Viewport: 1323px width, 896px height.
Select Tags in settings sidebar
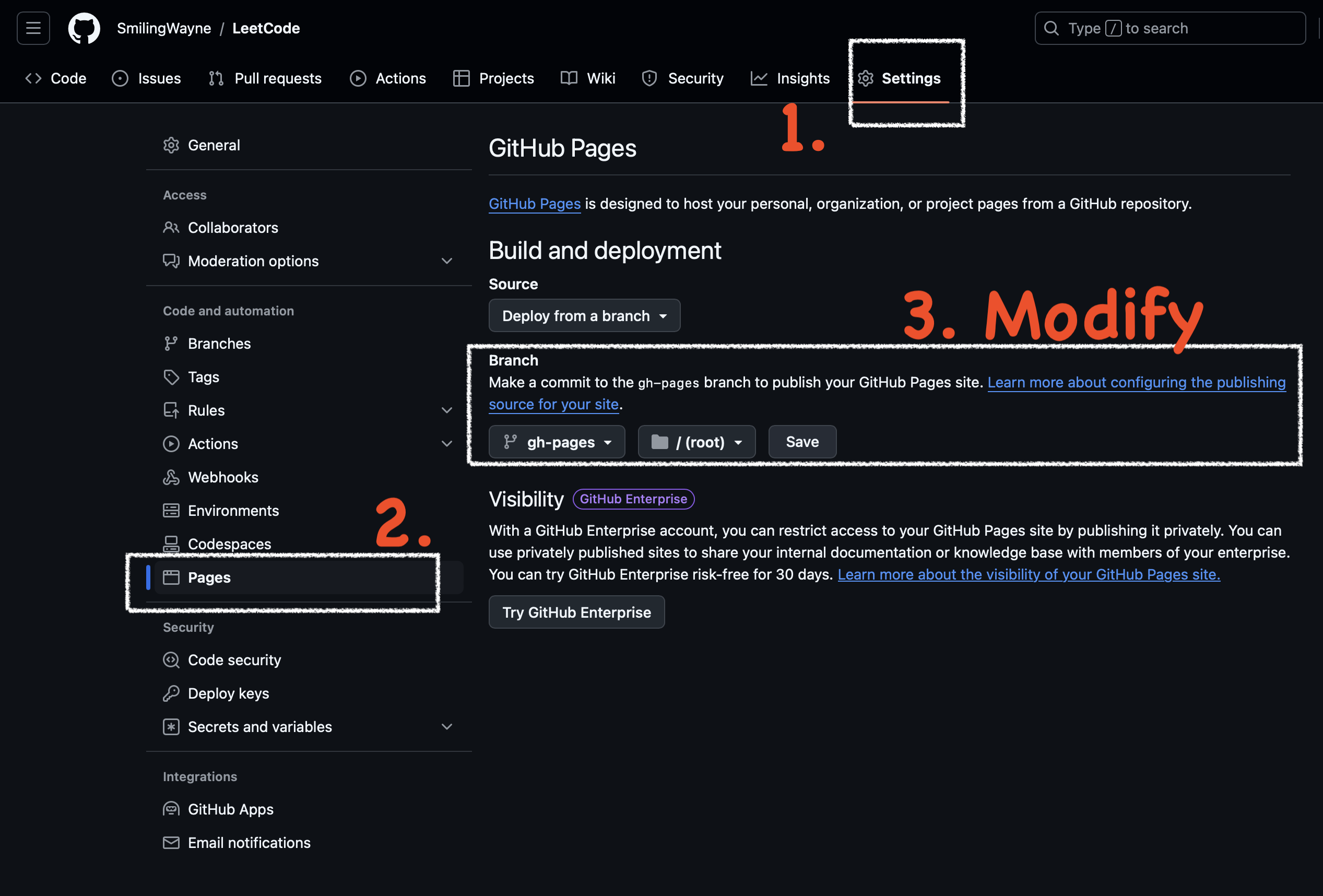[309, 377]
